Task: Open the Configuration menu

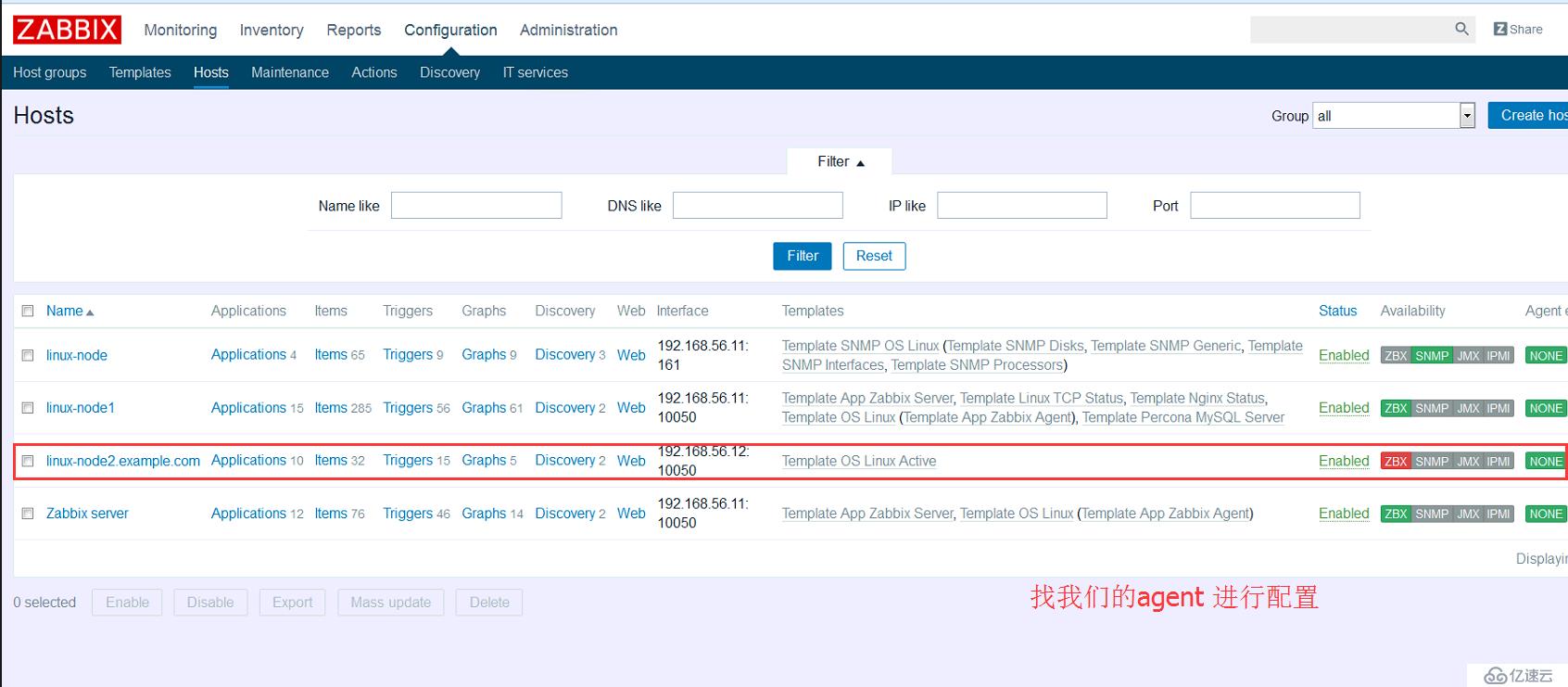Action: pyautogui.click(x=450, y=30)
